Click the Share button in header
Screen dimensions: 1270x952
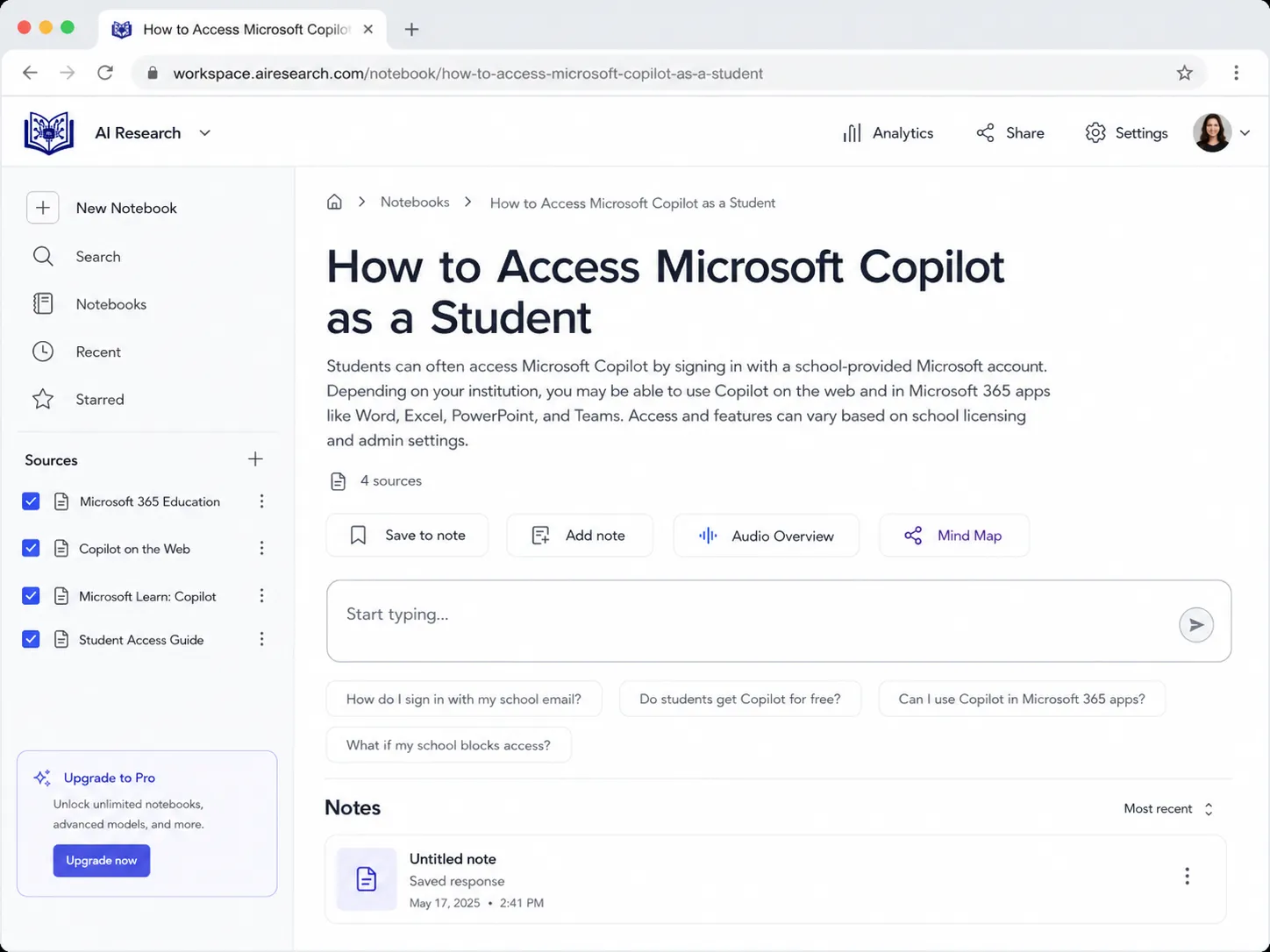coord(1010,133)
